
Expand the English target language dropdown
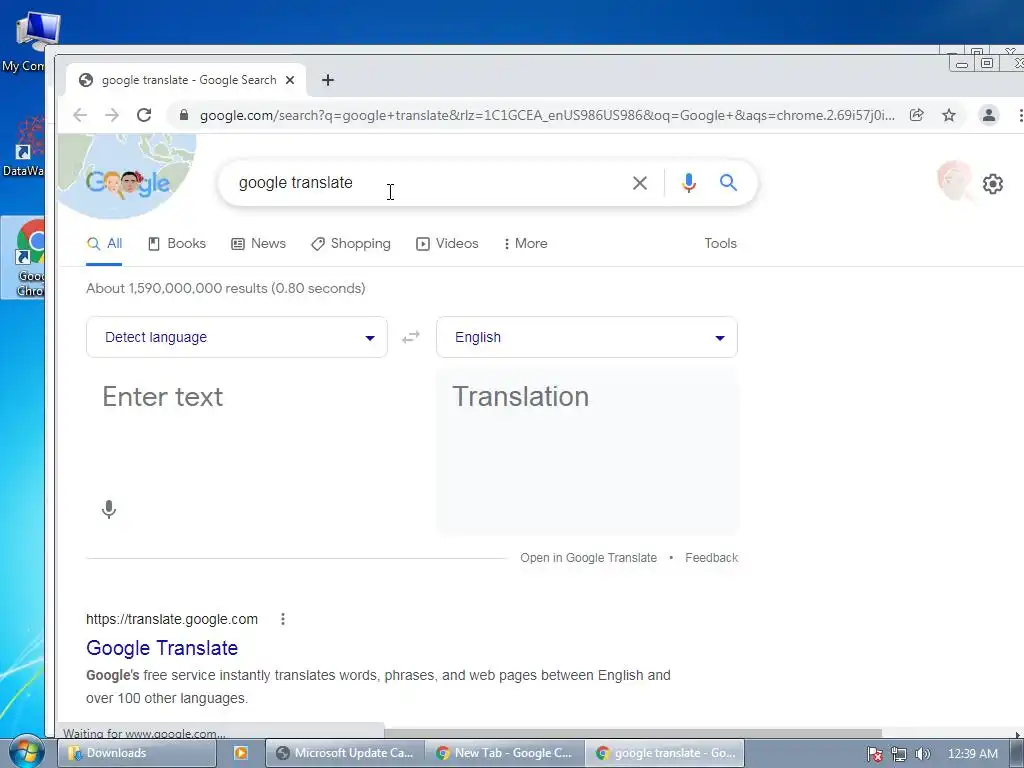click(586, 337)
